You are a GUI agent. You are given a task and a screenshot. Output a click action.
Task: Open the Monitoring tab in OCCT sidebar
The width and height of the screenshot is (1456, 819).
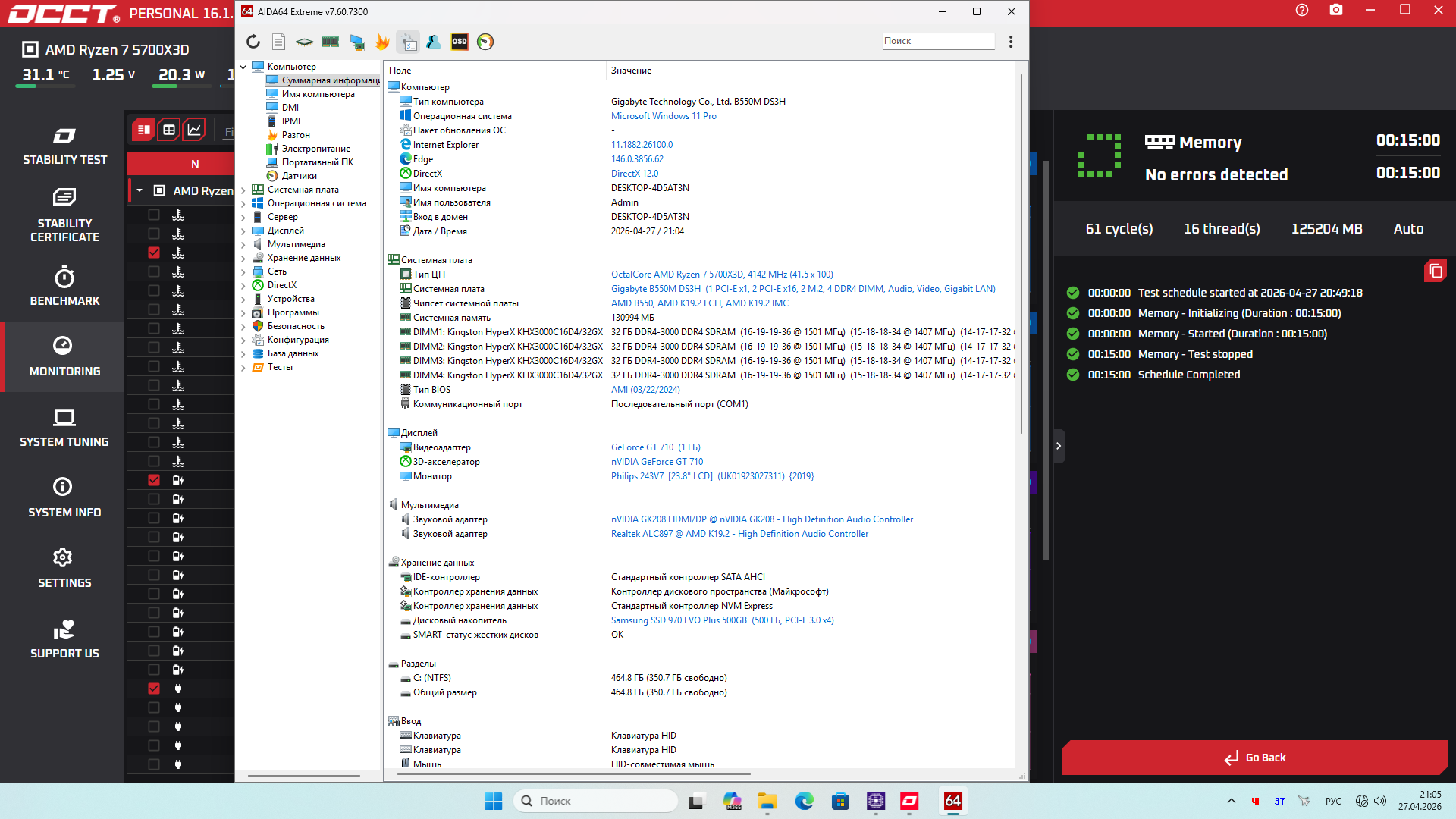pyautogui.click(x=64, y=357)
